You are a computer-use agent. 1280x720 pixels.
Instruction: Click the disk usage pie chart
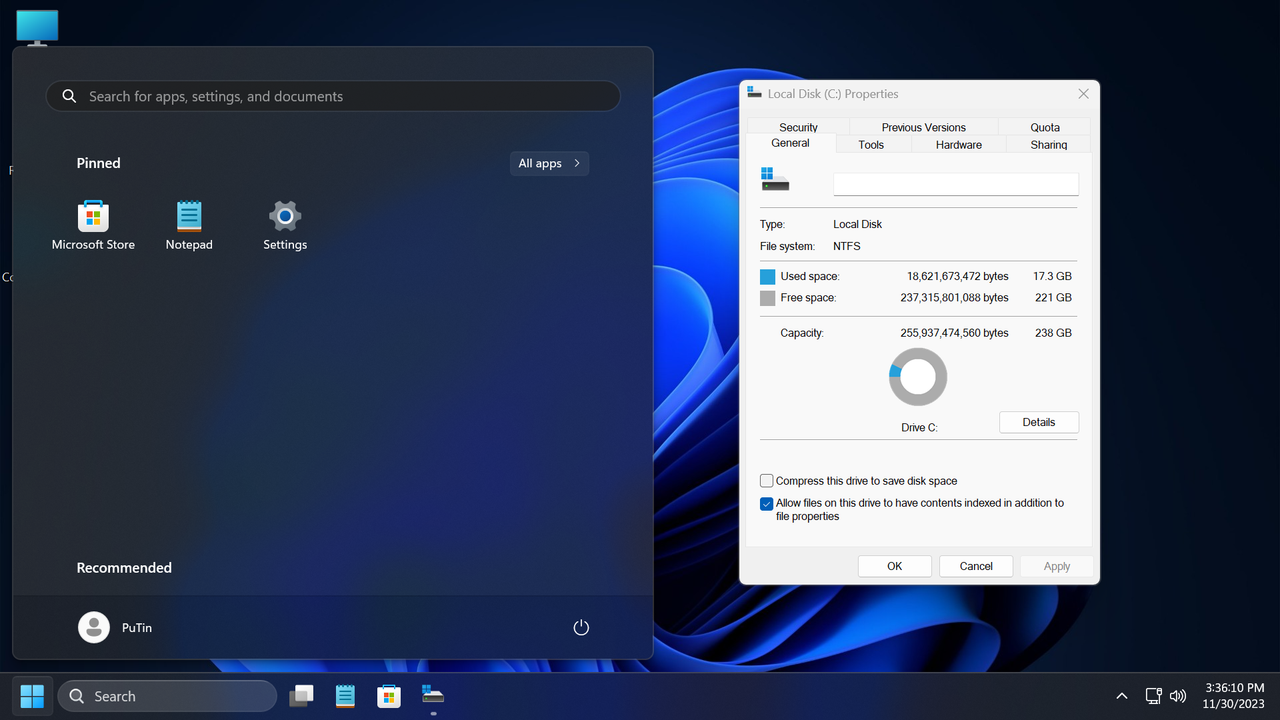pos(917,377)
